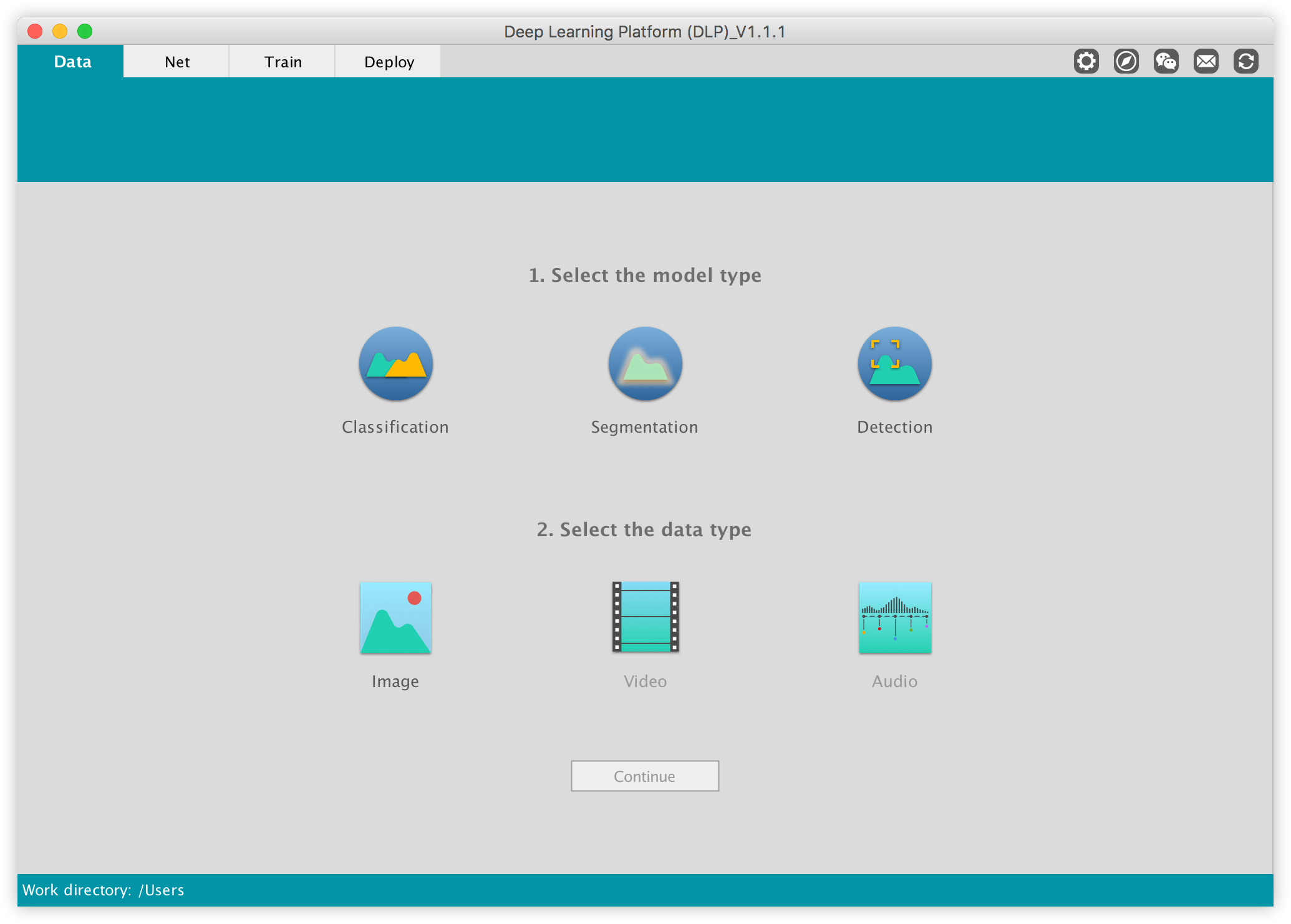Click the Classification text label

(395, 427)
